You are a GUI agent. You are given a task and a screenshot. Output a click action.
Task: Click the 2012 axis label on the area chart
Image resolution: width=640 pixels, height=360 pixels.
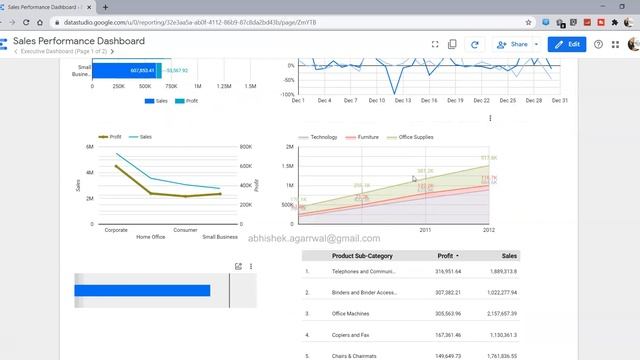[x=489, y=230]
